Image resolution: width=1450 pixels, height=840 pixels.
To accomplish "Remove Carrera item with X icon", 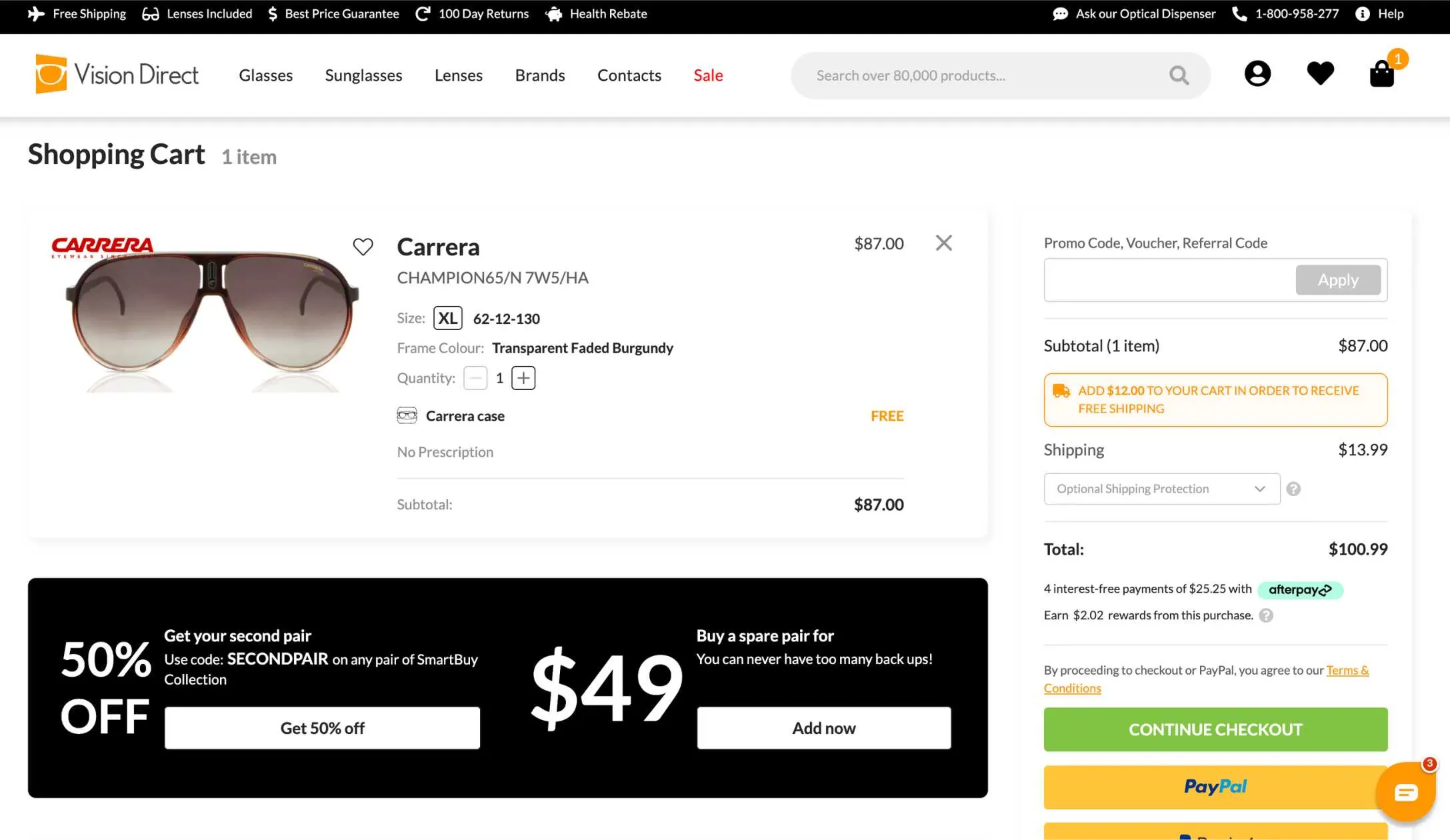I will pyautogui.click(x=943, y=243).
